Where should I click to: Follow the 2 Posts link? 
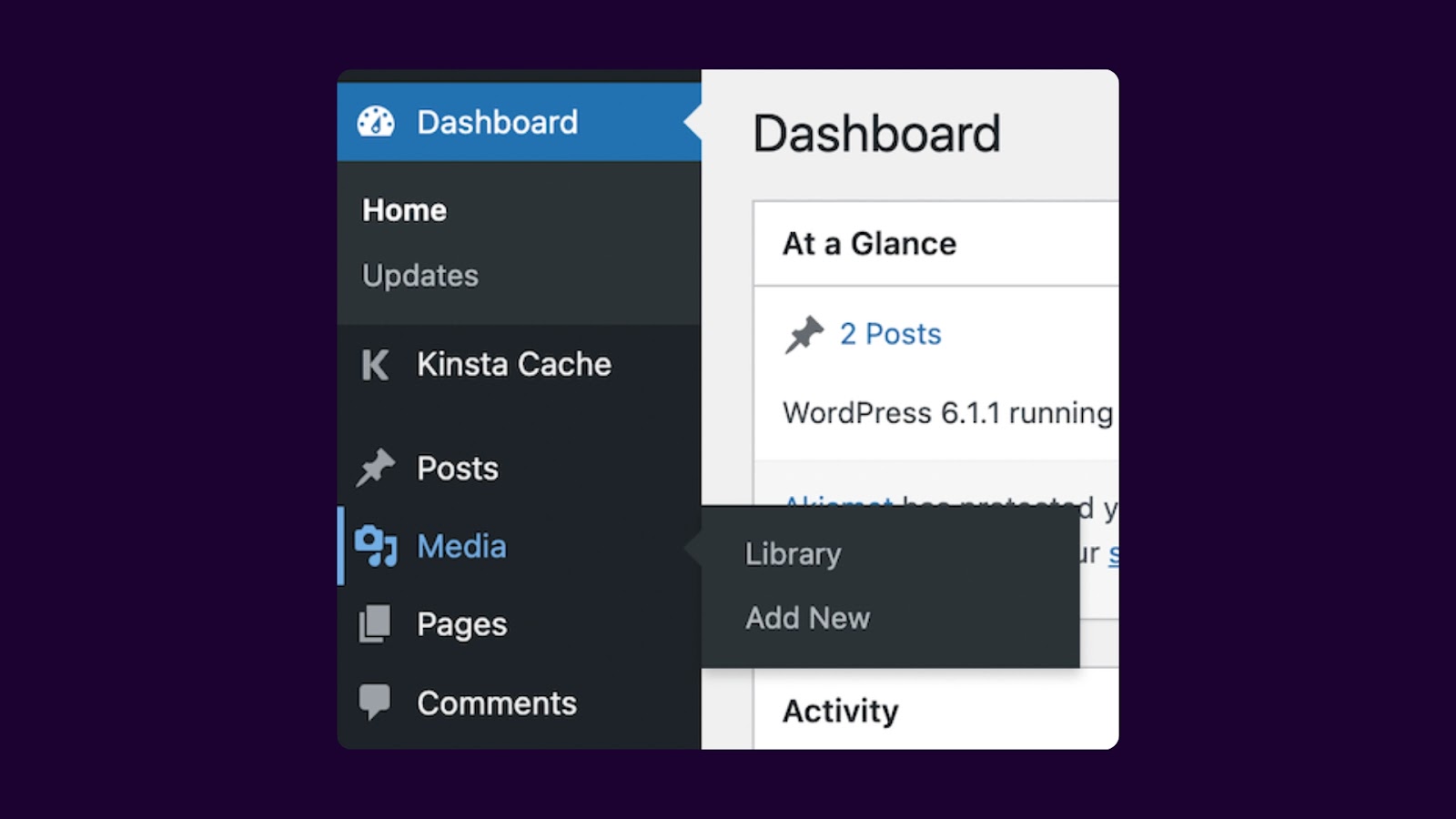click(890, 334)
